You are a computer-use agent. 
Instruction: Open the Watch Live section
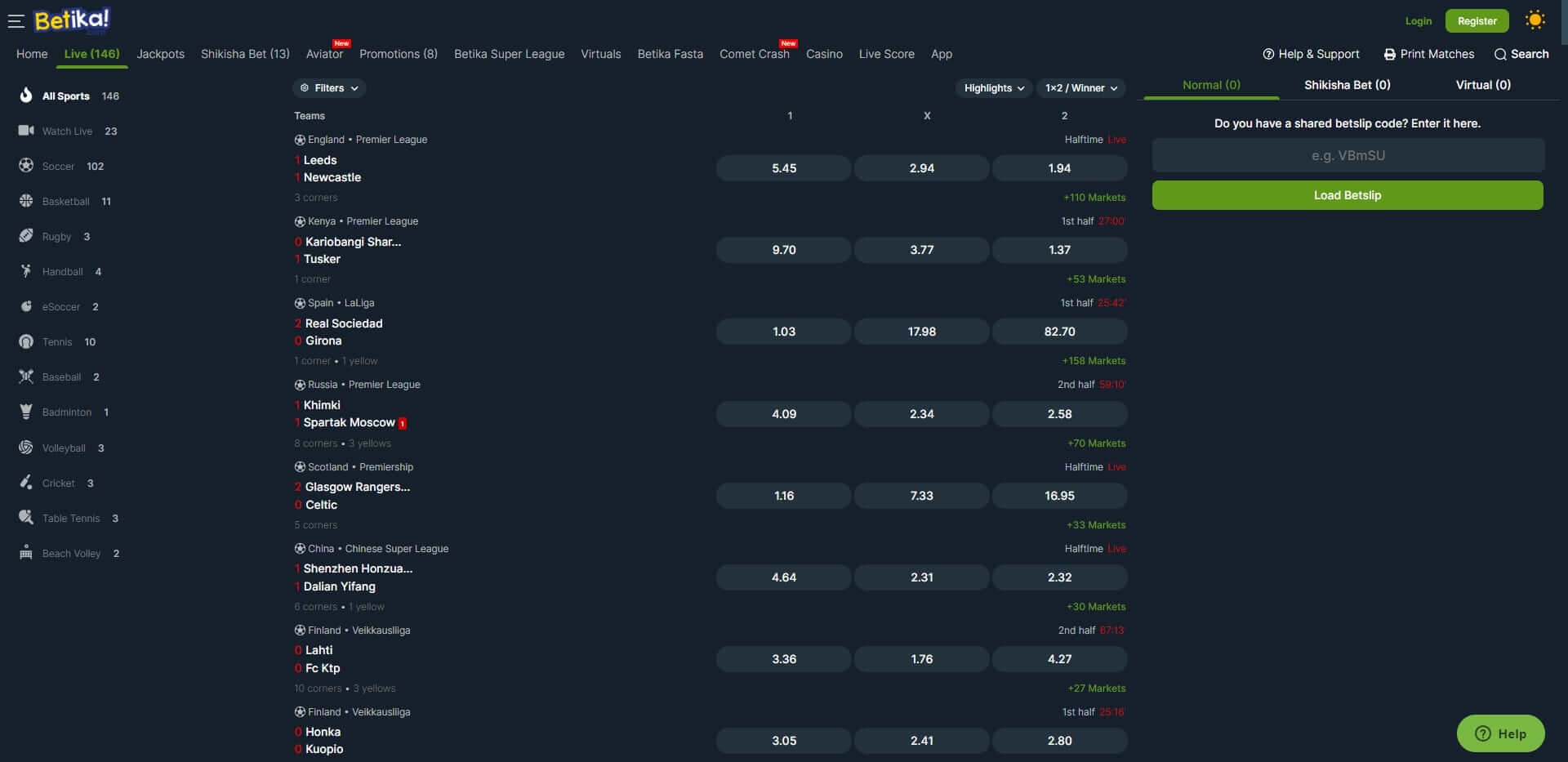point(67,131)
